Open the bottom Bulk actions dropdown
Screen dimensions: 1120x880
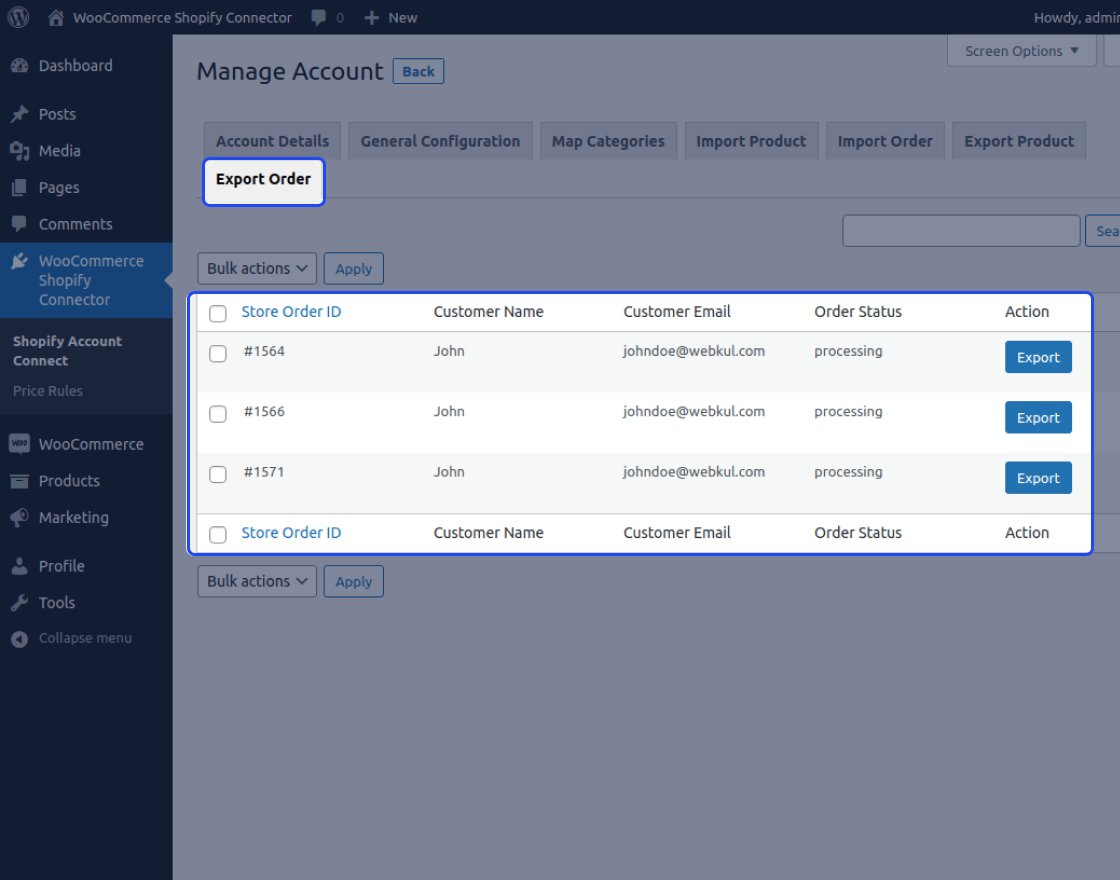point(257,581)
